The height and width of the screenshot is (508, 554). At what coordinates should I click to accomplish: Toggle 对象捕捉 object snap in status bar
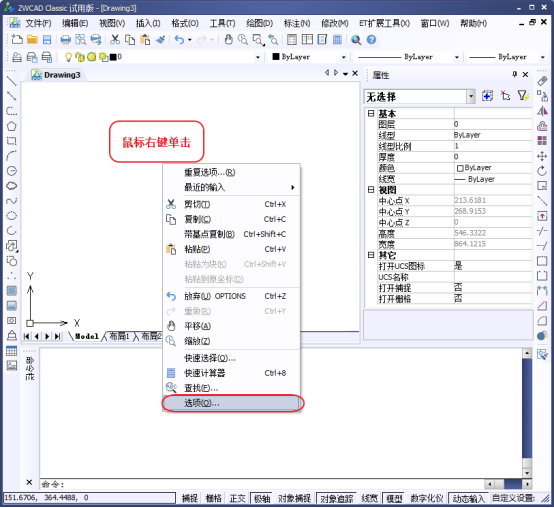coord(294,498)
